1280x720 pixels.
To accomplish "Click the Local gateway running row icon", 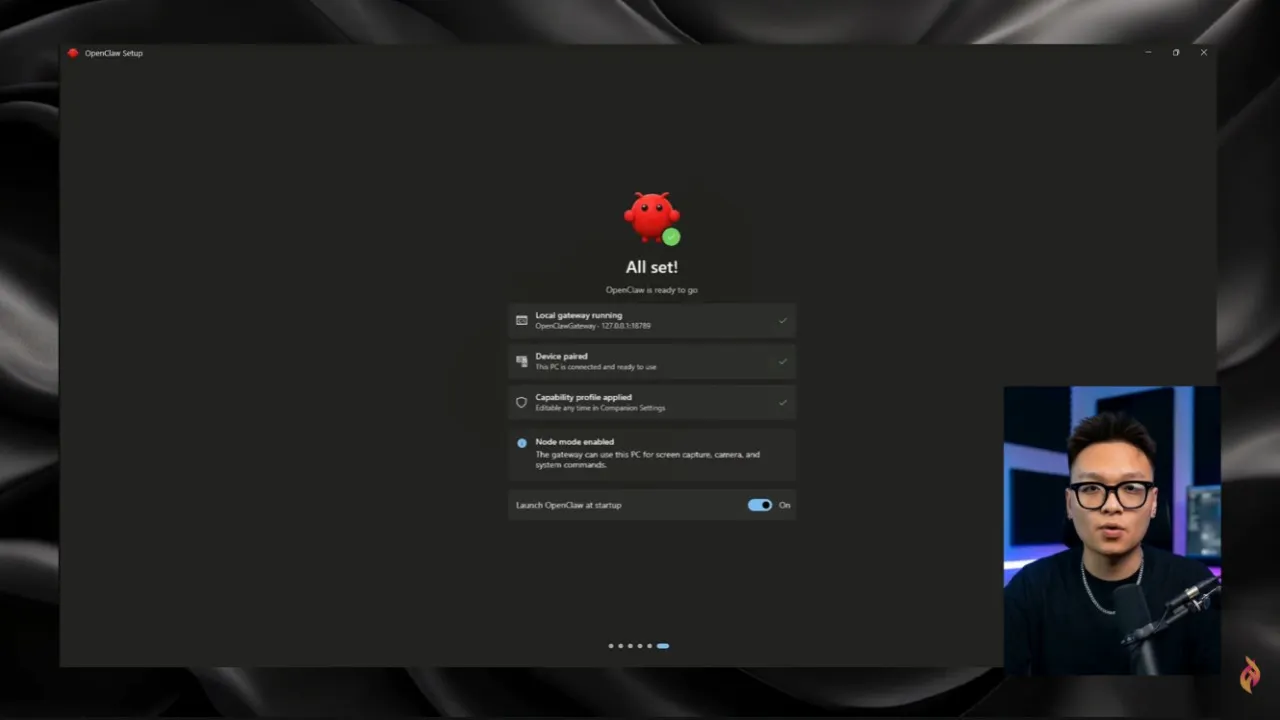I will [x=521, y=320].
